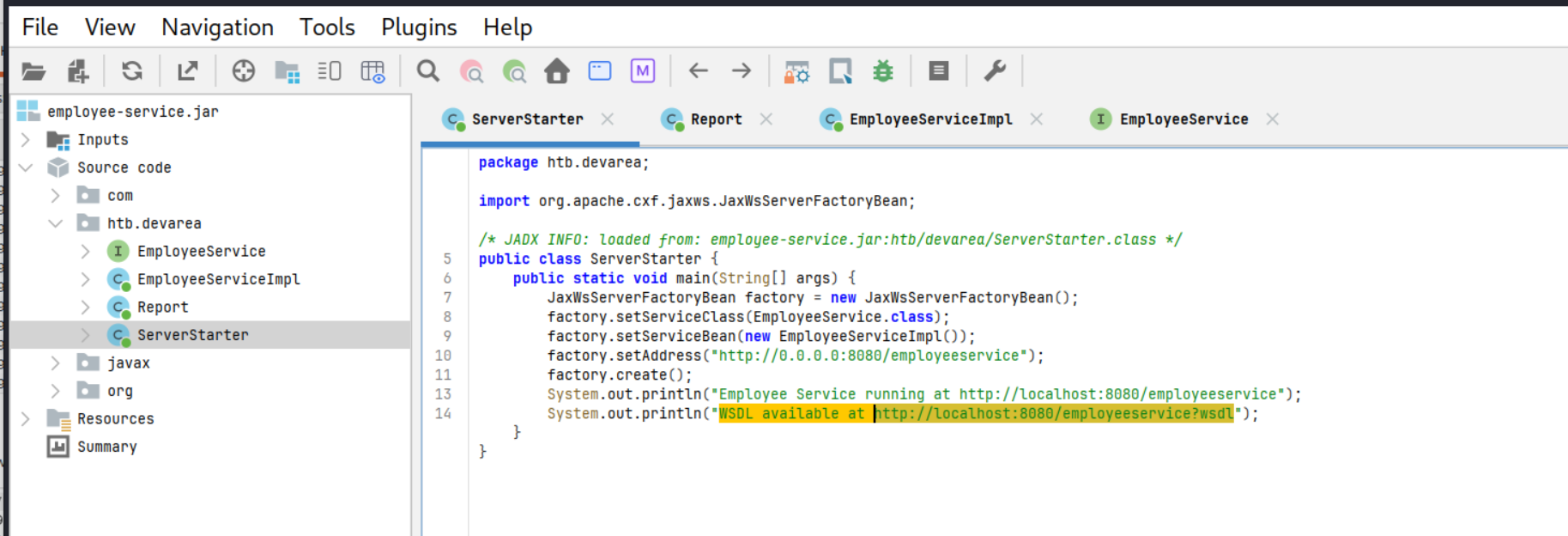The image size is (1568, 536).
Task: Collapse the Source code tree node
Action: 26,167
